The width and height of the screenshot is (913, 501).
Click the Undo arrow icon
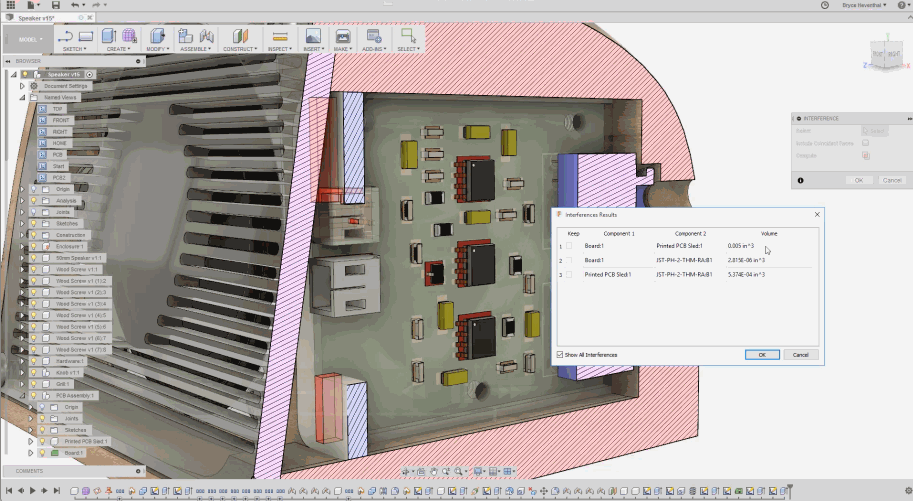click(x=74, y=6)
